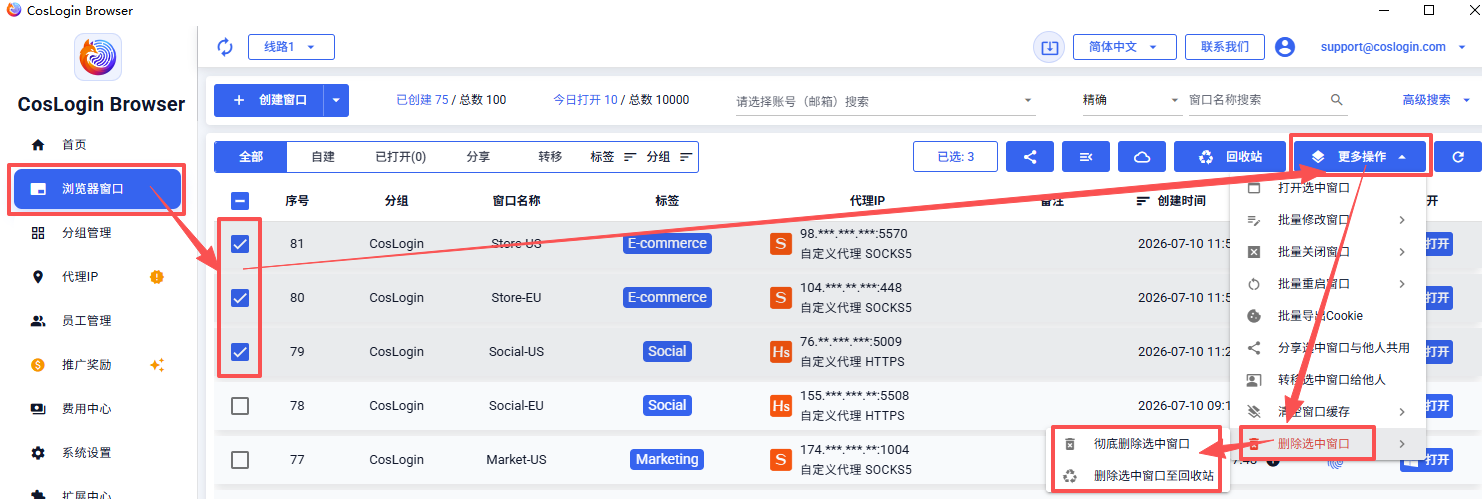Click the HTTPS proxy icon in row 79

point(780,351)
